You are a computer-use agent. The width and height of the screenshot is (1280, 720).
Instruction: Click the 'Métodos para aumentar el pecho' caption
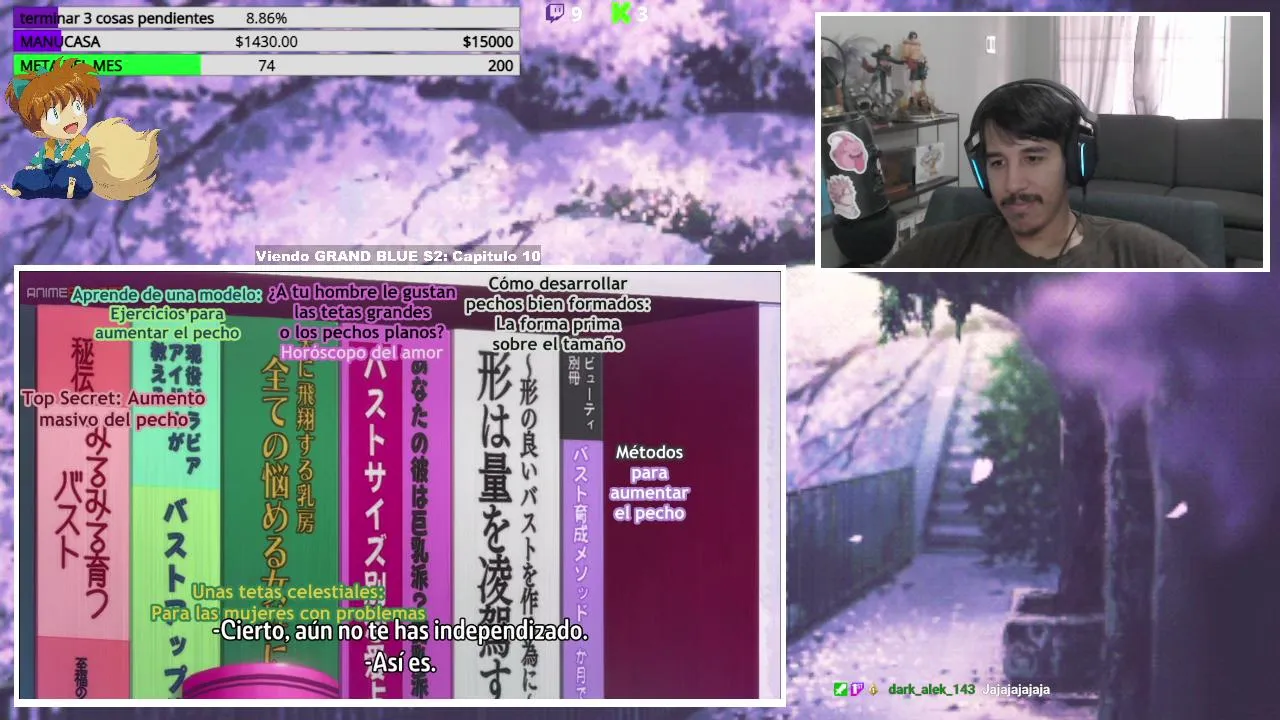pyautogui.click(x=649, y=483)
